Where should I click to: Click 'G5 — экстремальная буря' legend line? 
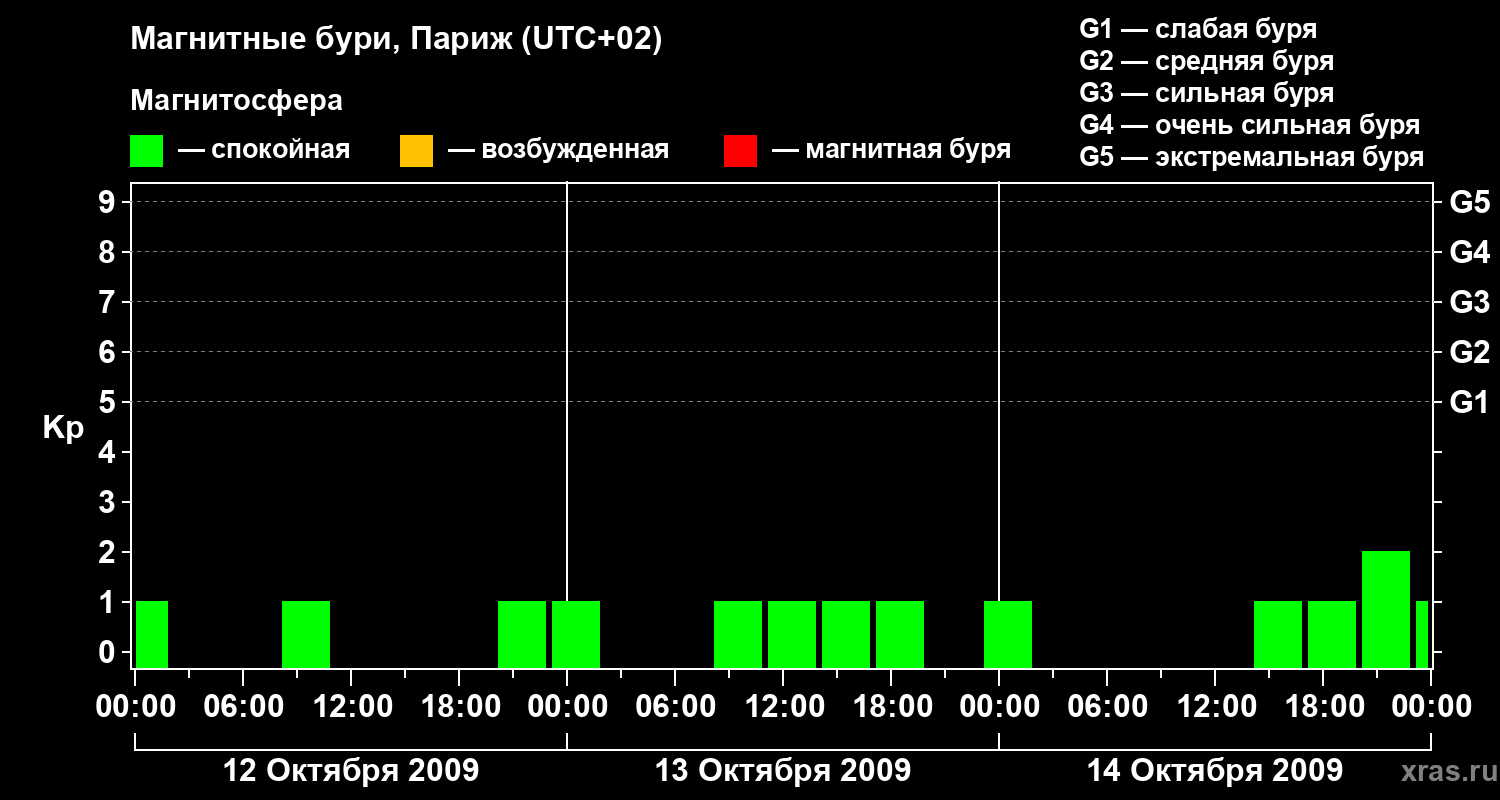(x=1251, y=157)
